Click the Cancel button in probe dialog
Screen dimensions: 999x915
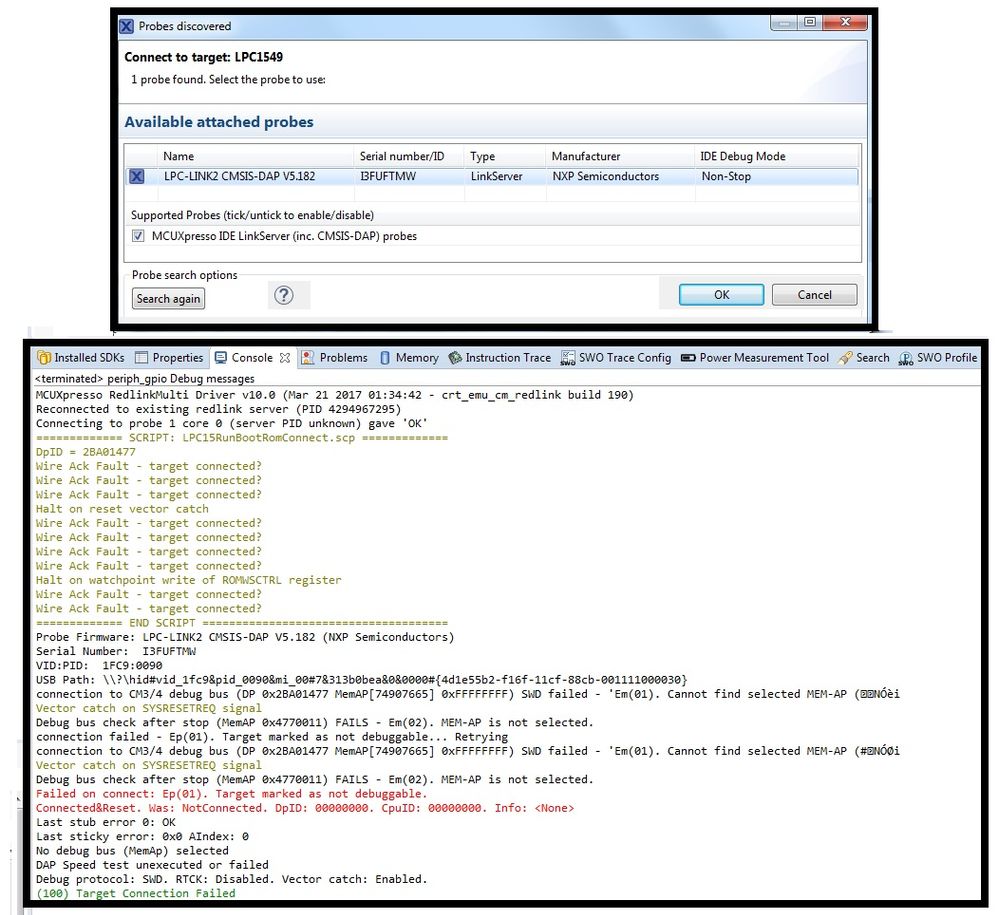814,295
